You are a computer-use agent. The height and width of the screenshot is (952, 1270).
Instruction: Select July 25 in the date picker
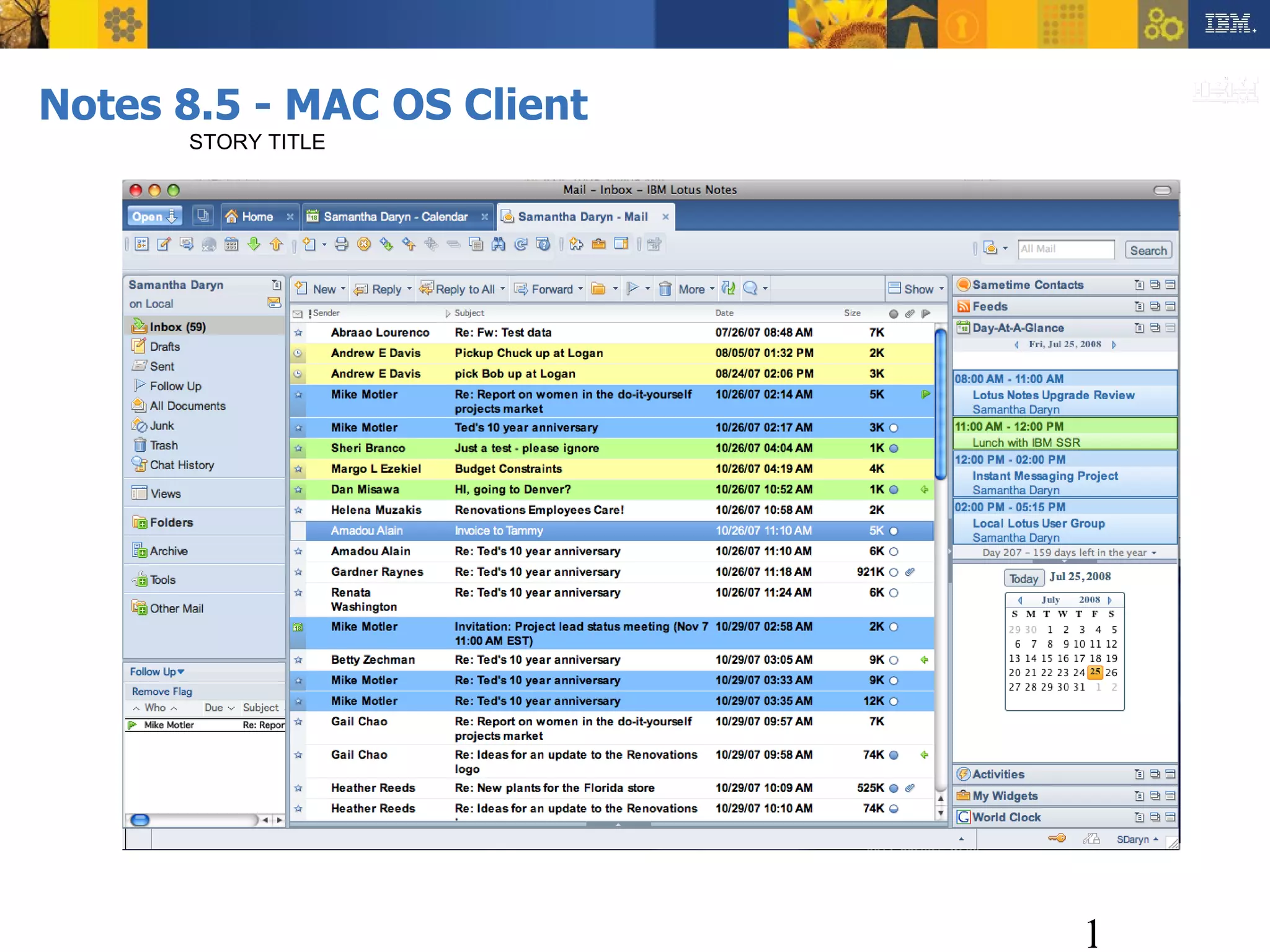pyautogui.click(x=1096, y=672)
